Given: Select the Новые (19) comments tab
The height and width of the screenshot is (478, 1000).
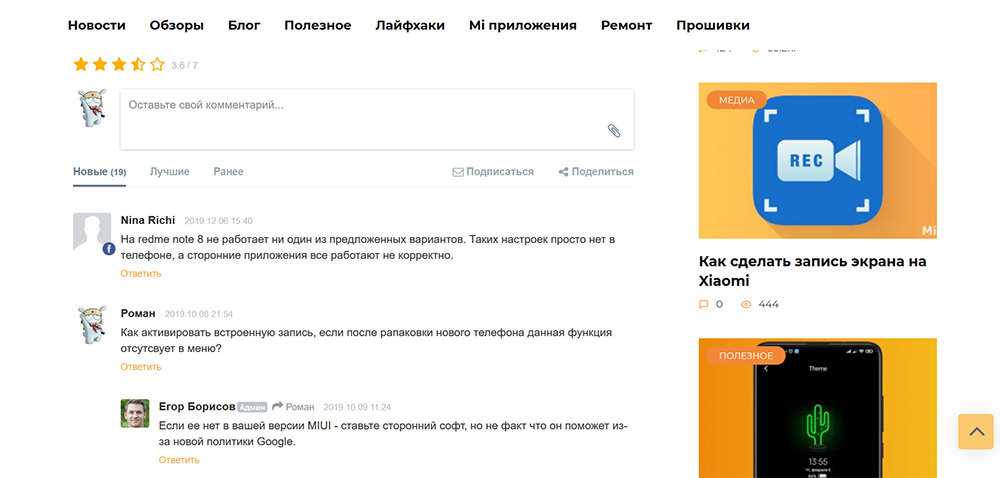Looking at the screenshot, I should click(x=99, y=172).
